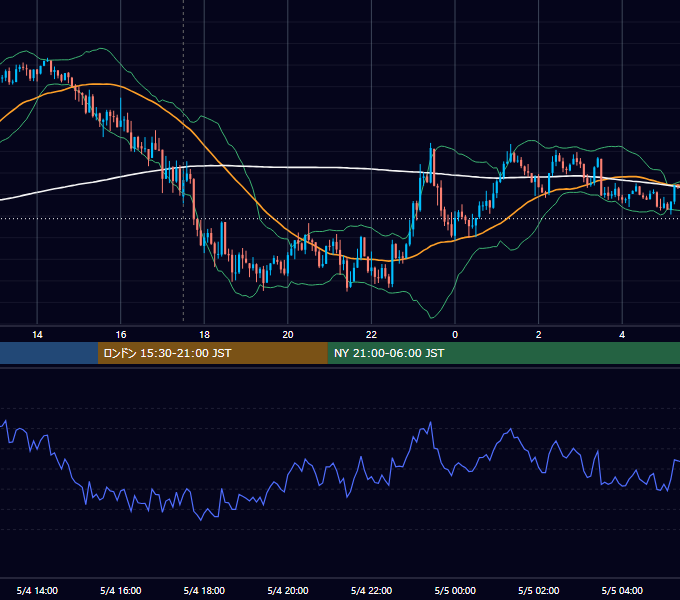Click the 22 hour label on price chart axis
The width and height of the screenshot is (680, 600).
(371, 335)
